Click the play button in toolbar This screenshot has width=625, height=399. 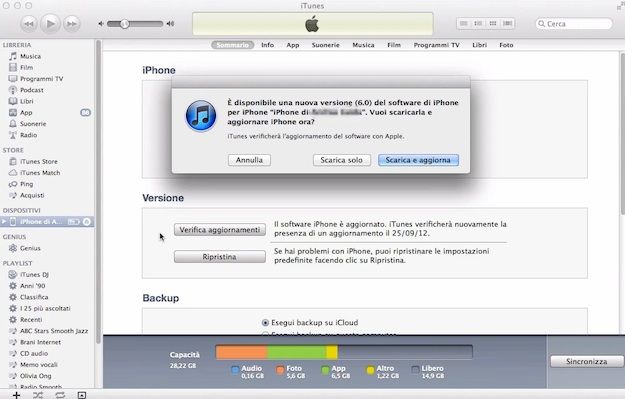[x=50, y=24]
